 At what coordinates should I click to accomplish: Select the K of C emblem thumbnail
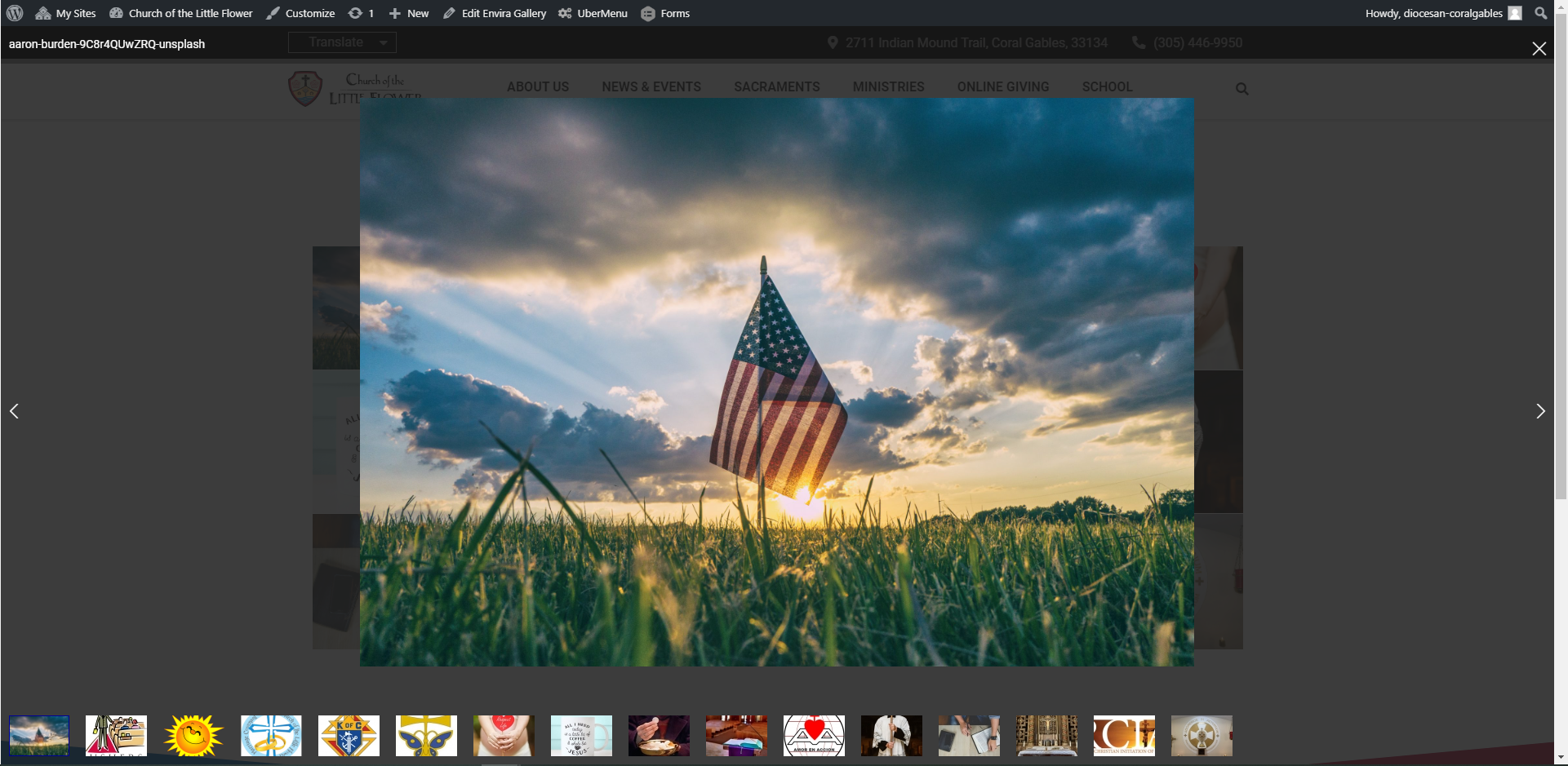pos(349,735)
